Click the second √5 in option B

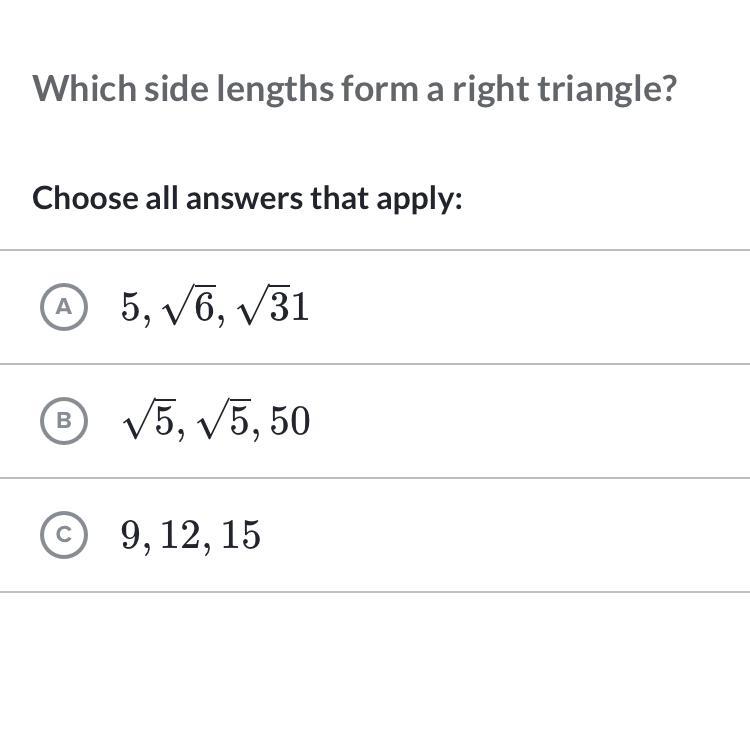pyautogui.click(x=226, y=422)
